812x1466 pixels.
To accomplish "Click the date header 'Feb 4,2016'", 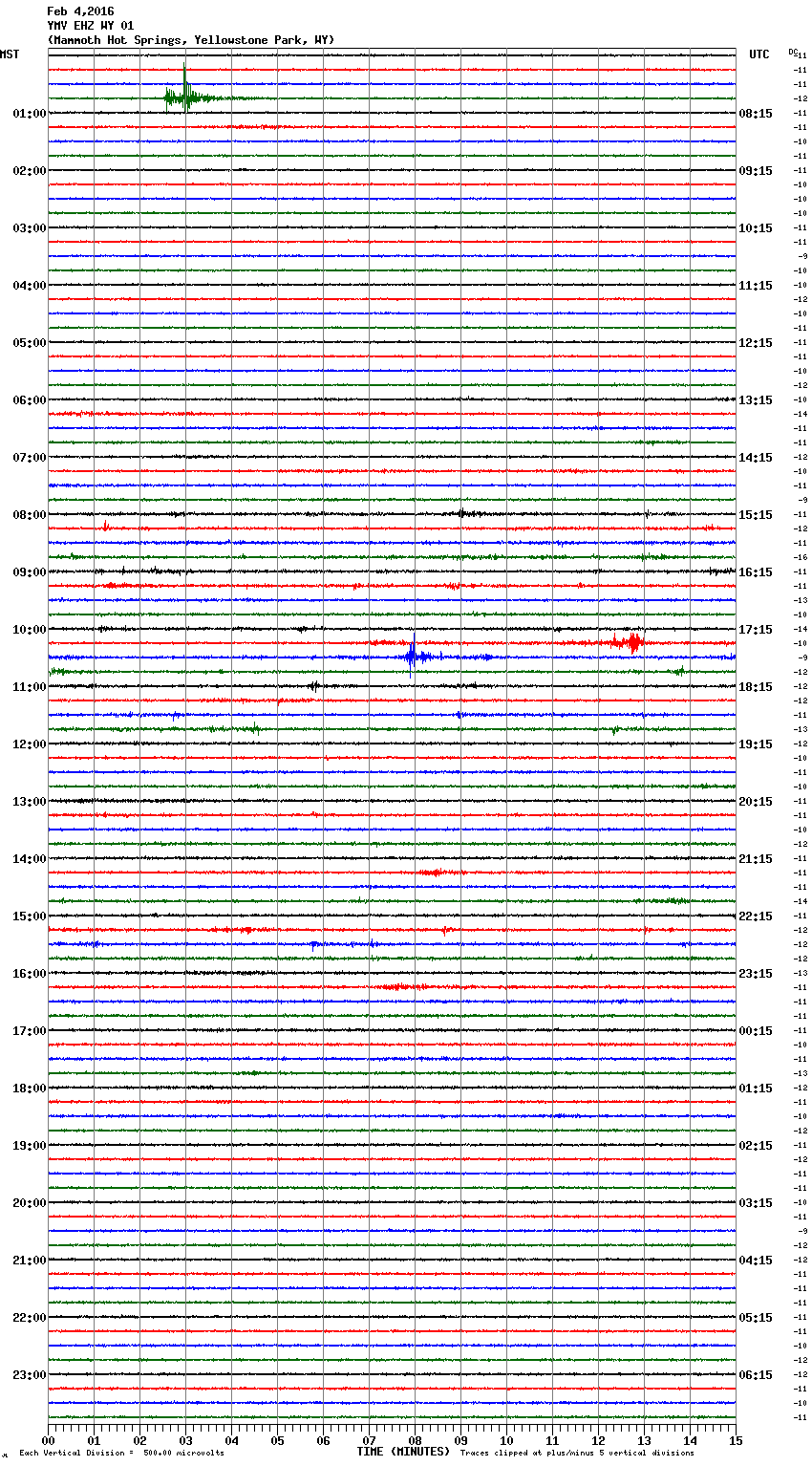I will point(80,11).
